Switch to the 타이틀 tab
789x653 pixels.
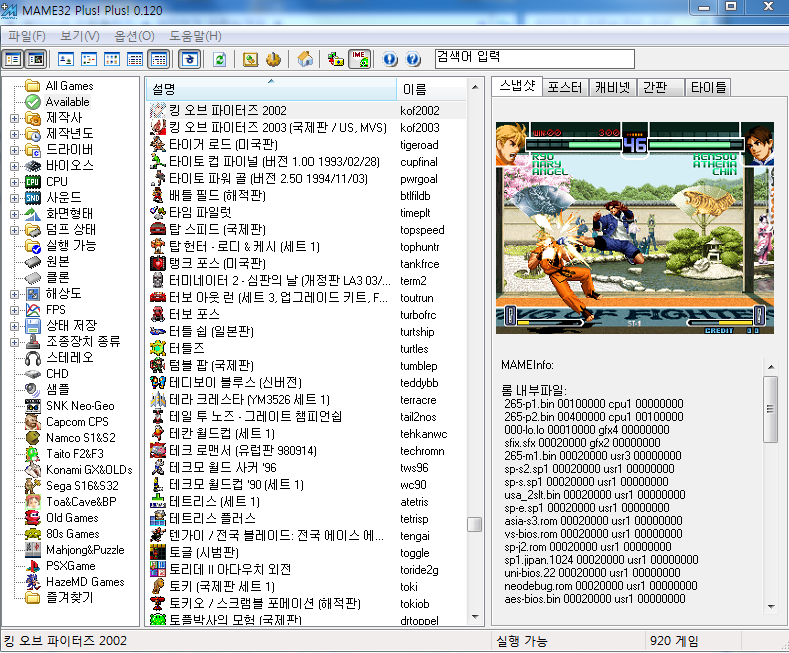pyautogui.click(x=708, y=88)
